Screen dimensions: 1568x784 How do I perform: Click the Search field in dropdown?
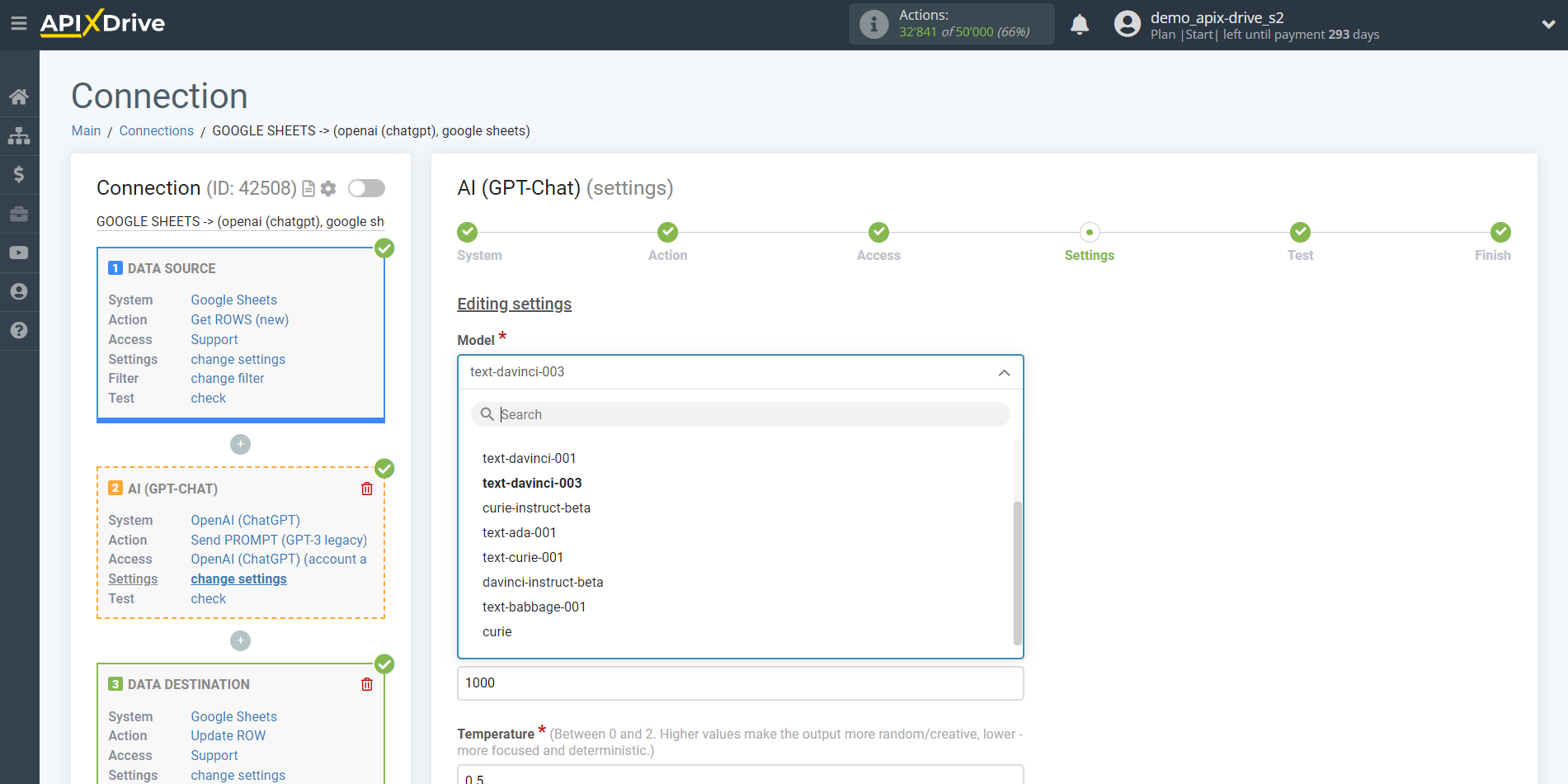pyautogui.click(x=741, y=414)
